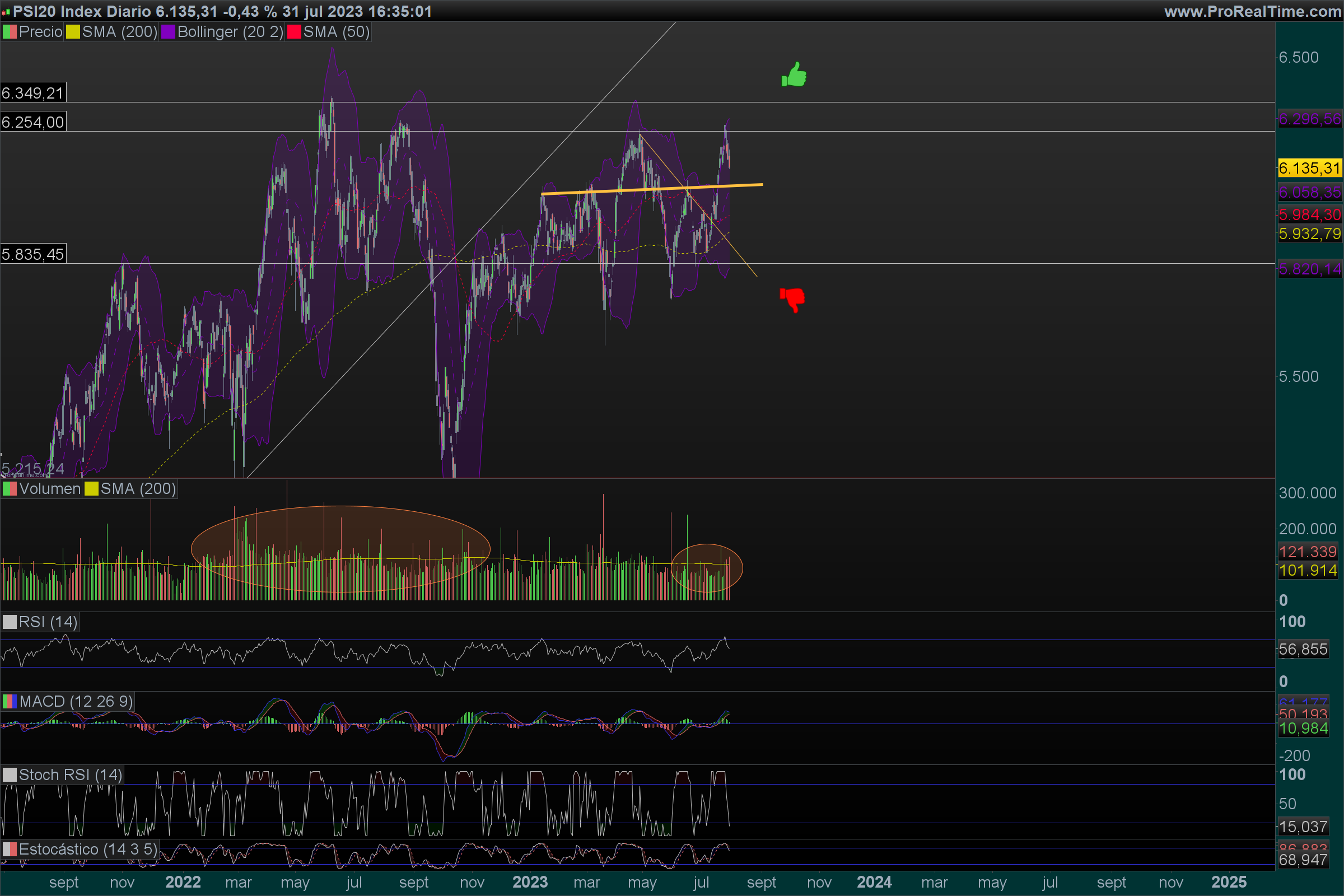Select the 6.349,21 horizontal line label
The image size is (1344, 896).
(x=32, y=93)
